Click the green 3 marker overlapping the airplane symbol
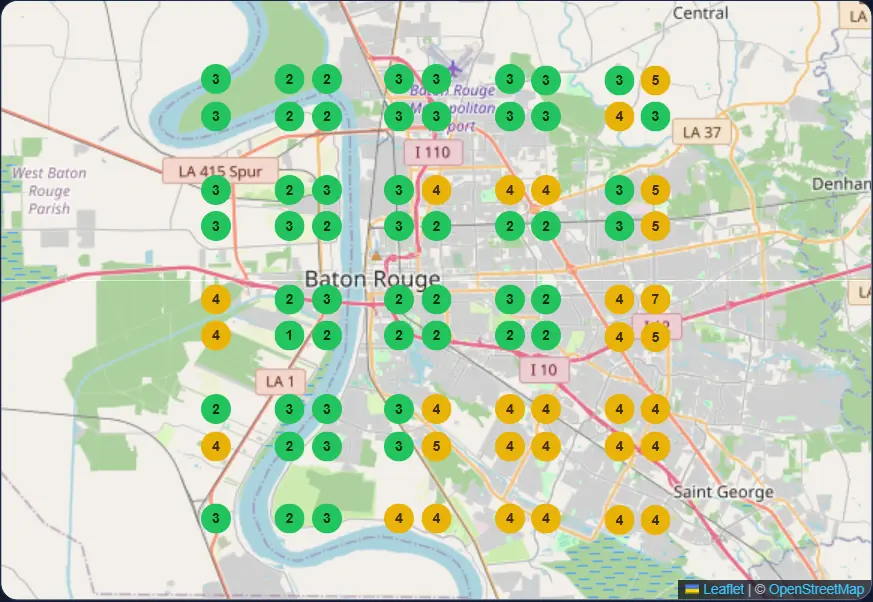Viewport: 873px width, 602px height. pos(436,80)
